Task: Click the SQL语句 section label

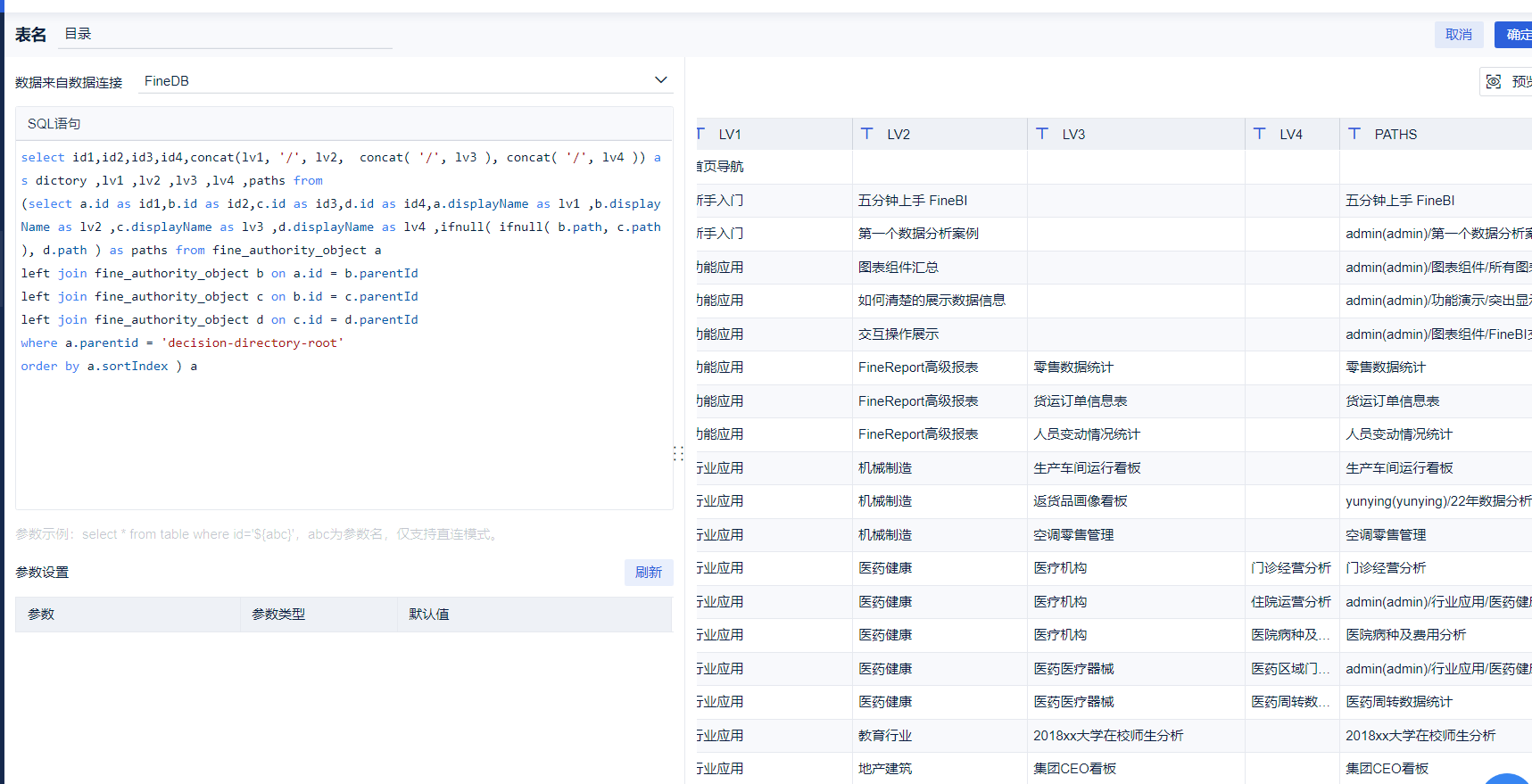Action: tap(54, 124)
